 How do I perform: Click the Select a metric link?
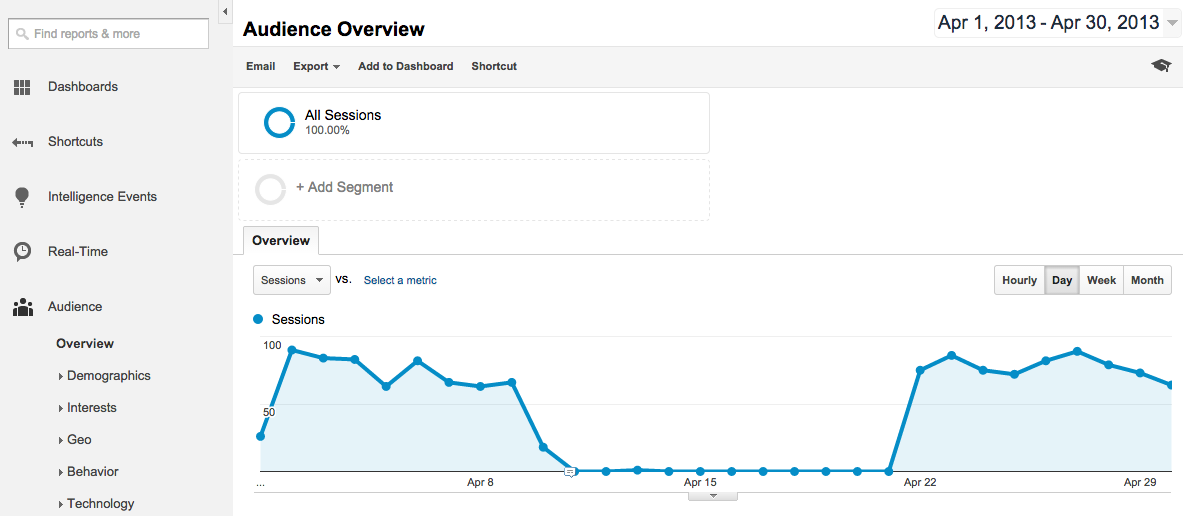click(x=400, y=280)
